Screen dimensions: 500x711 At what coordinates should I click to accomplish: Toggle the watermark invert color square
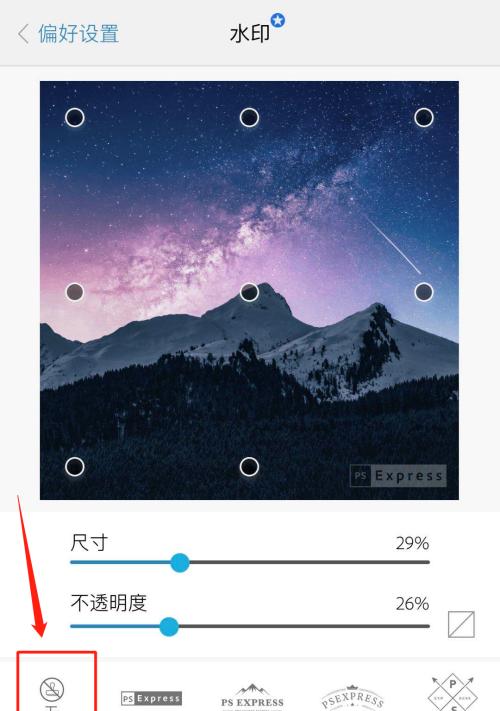[x=461, y=624]
